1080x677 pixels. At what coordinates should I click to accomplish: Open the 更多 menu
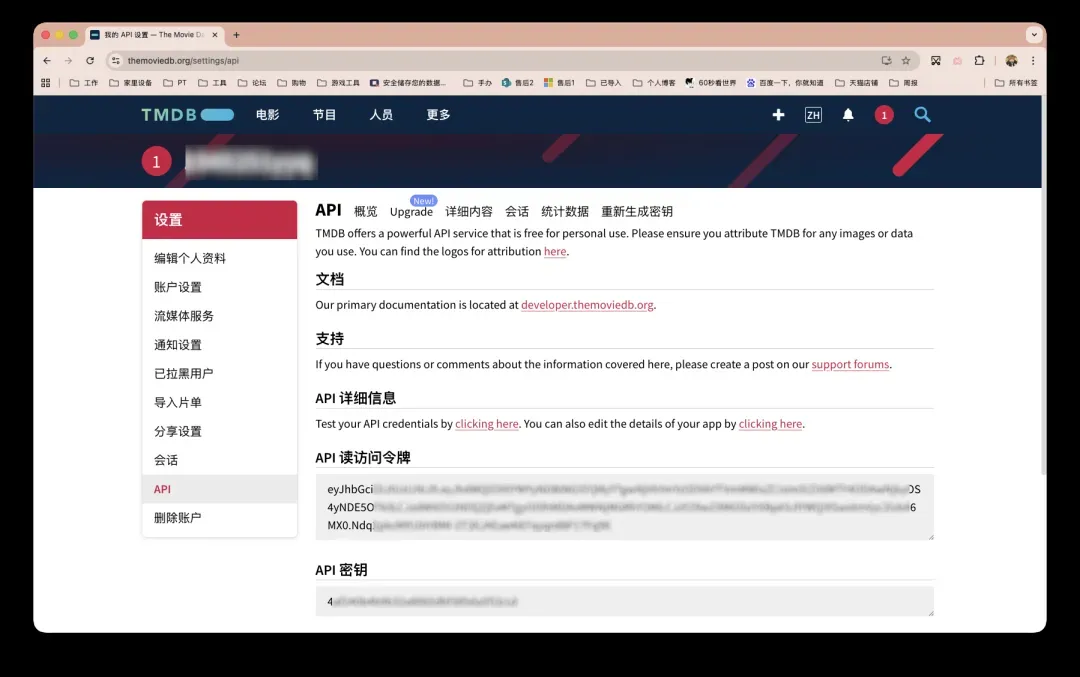click(x=438, y=115)
